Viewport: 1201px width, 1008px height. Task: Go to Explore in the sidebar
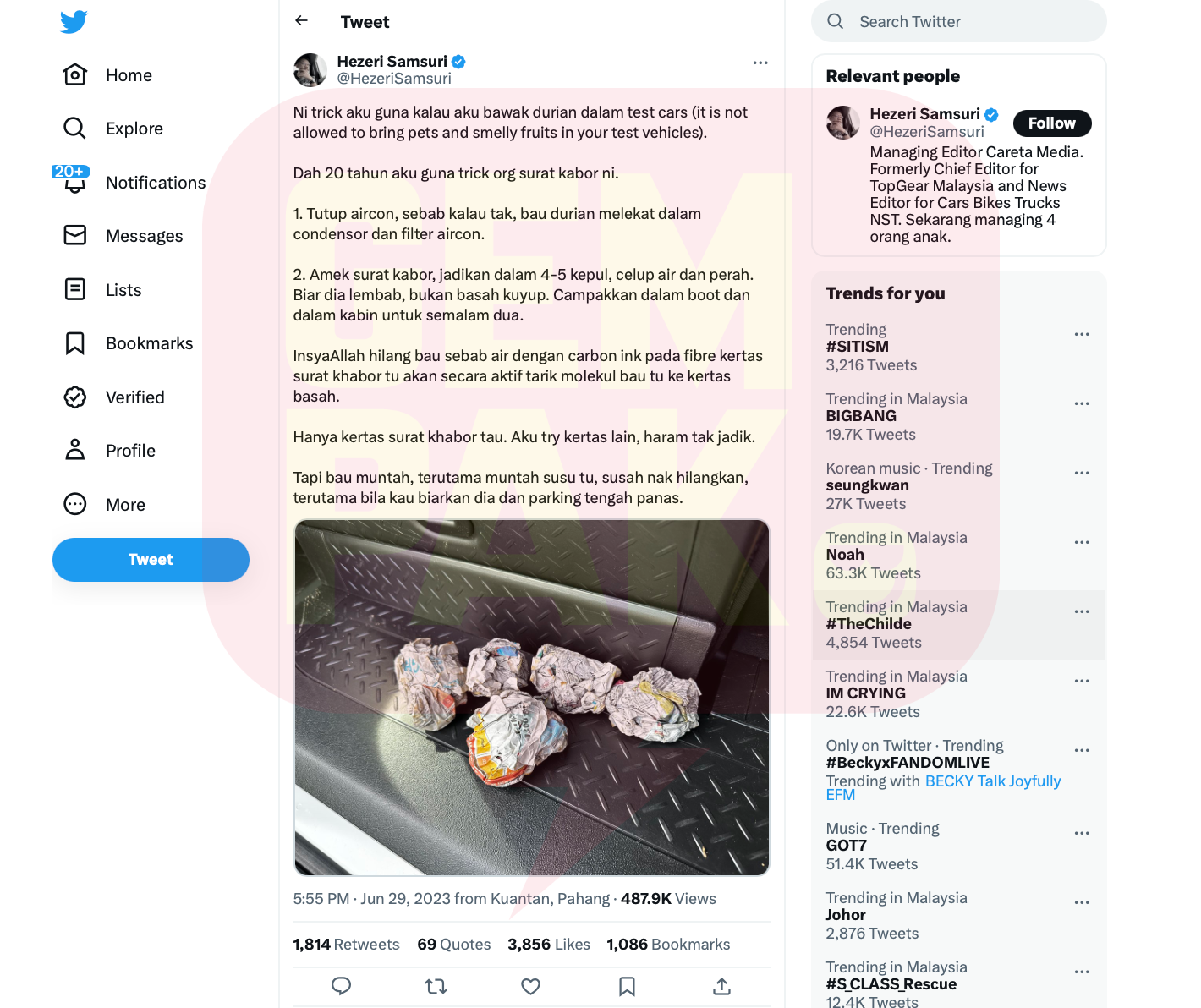coord(113,129)
